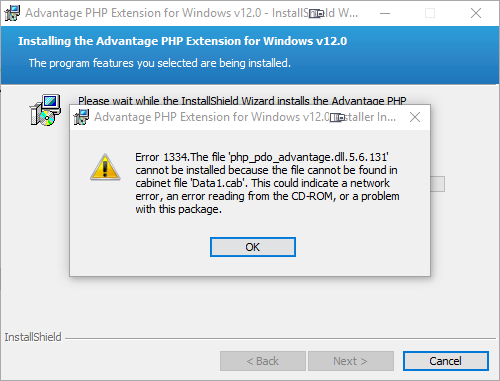
Task: Close the error dialog with its X
Action: coord(415,117)
